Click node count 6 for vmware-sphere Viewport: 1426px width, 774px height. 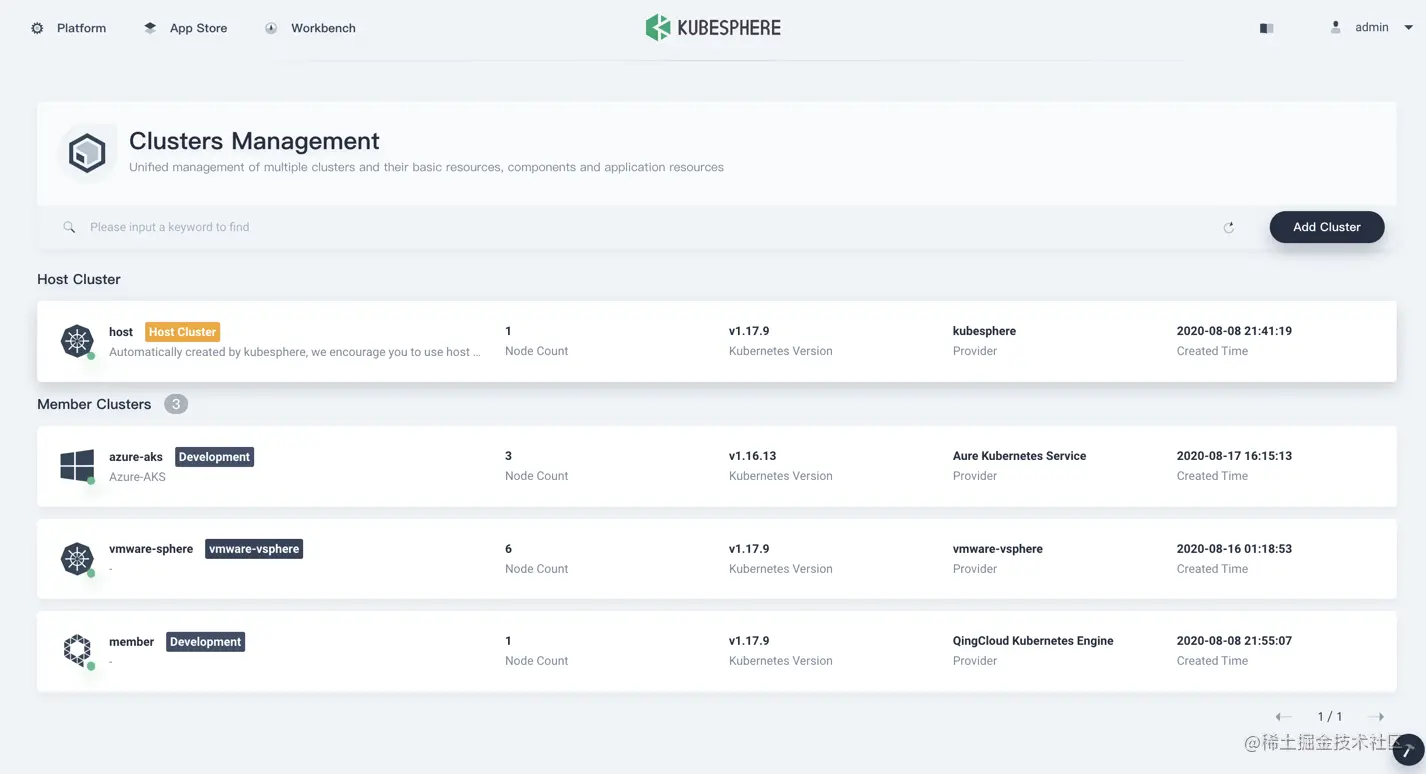[x=508, y=549]
